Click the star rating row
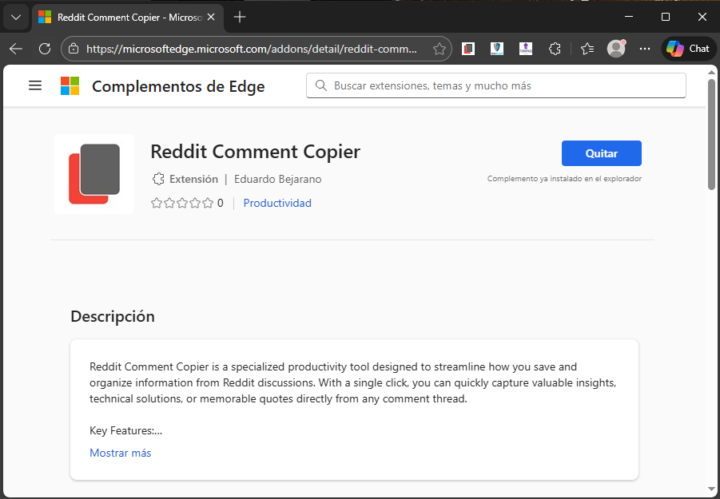This screenshot has height=499, width=720. 182,203
